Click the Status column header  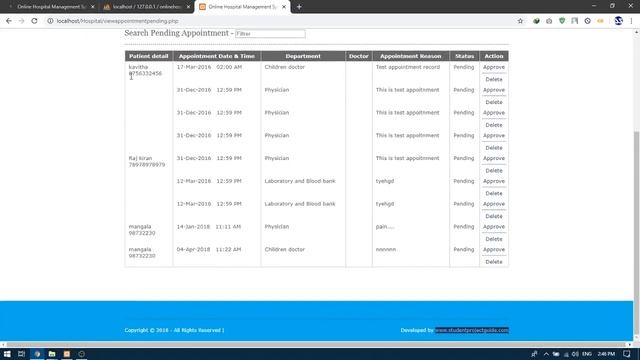click(464, 56)
